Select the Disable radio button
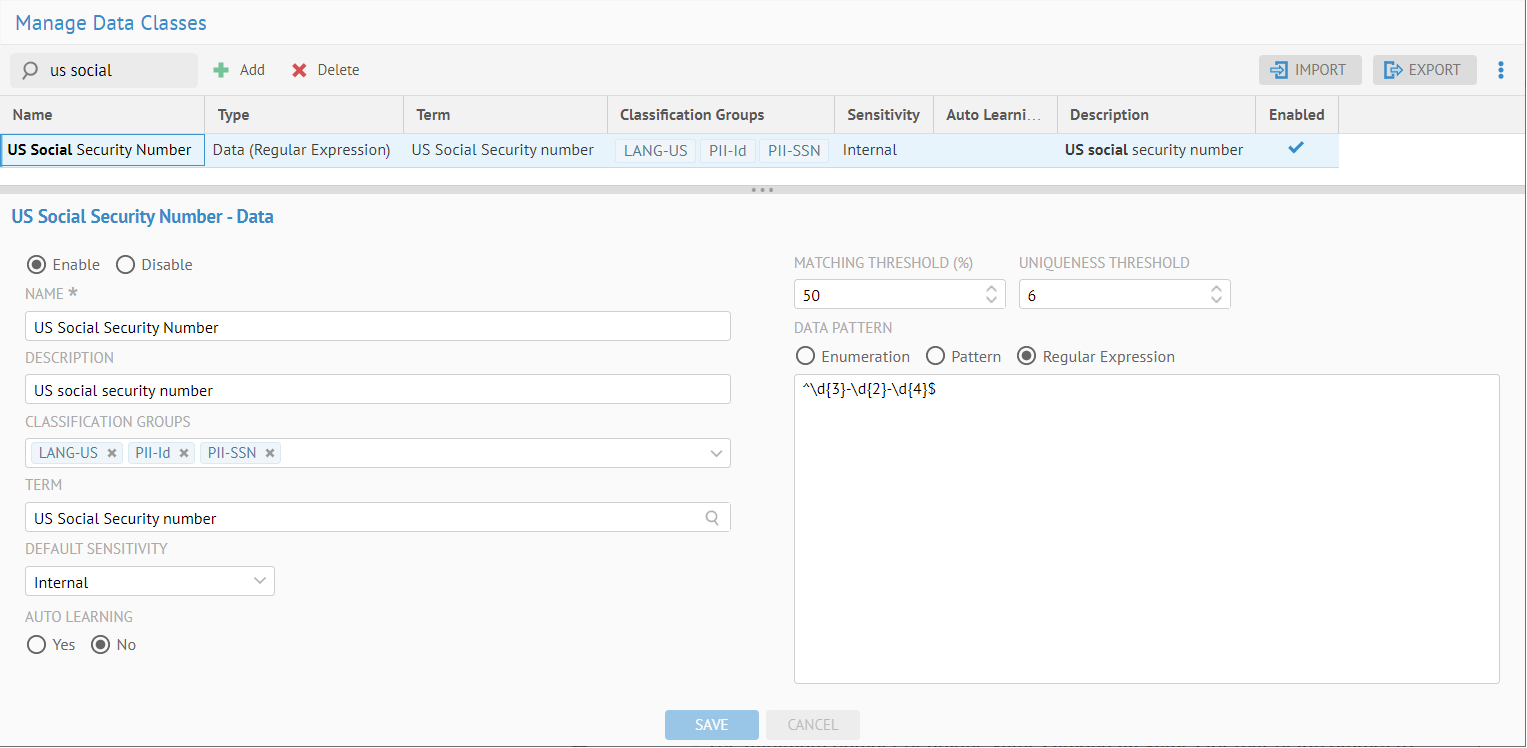 point(126,265)
